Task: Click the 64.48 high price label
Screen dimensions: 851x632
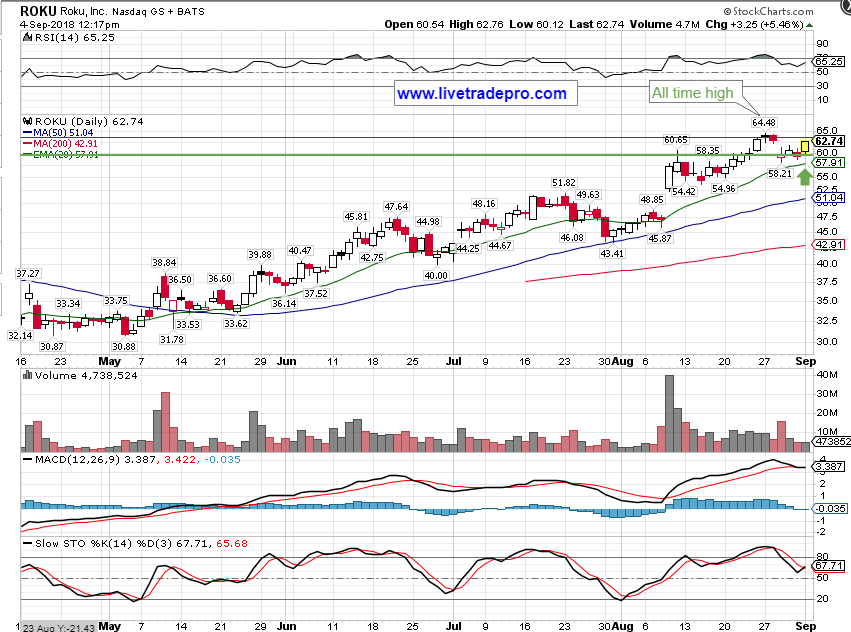Action: click(763, 123)
